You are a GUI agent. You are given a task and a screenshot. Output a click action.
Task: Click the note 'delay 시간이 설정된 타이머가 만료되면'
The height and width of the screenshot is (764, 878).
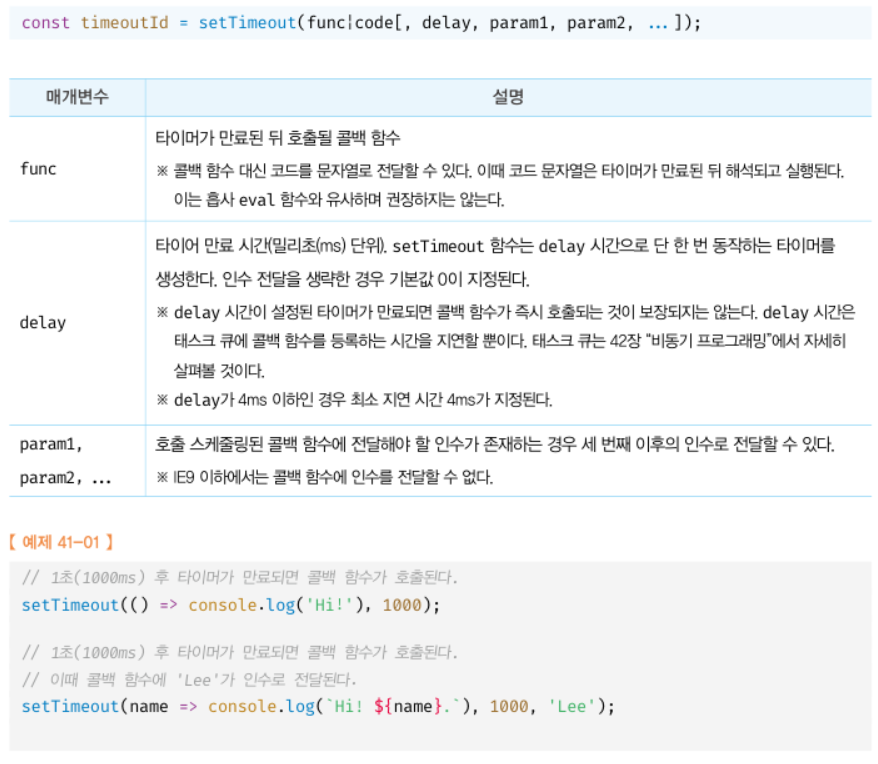click(x=506, y=312)
